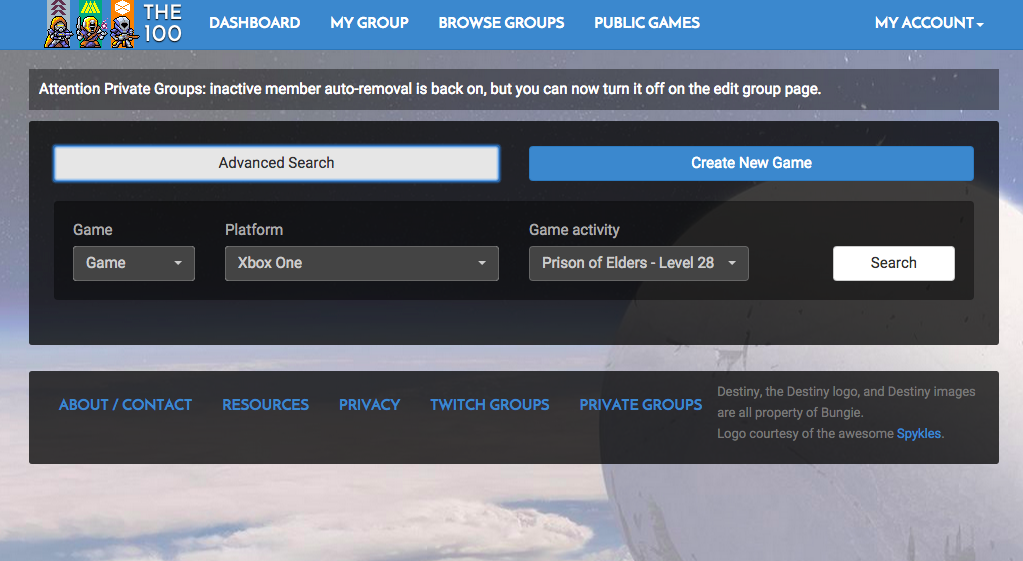The height and width of the screenshot is (561, 1023).
Task: Click the Spykles credit link
Action: 918,434
